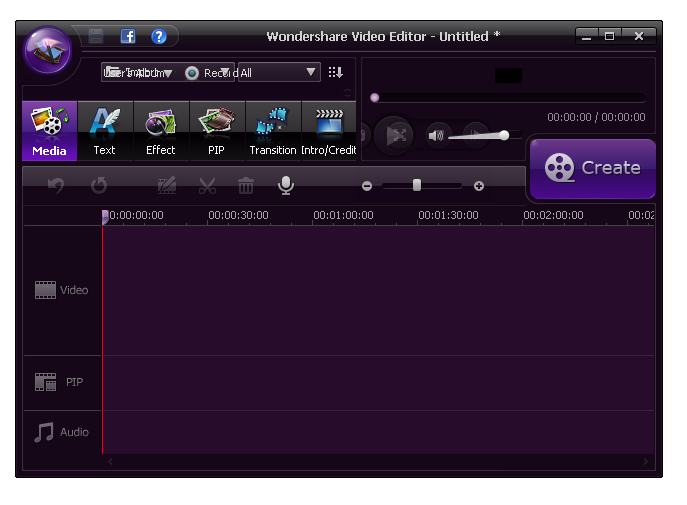Open Help with the question mark icon
Image resolution: width=687 pixels, height=505 pixels.
point(159,36)
